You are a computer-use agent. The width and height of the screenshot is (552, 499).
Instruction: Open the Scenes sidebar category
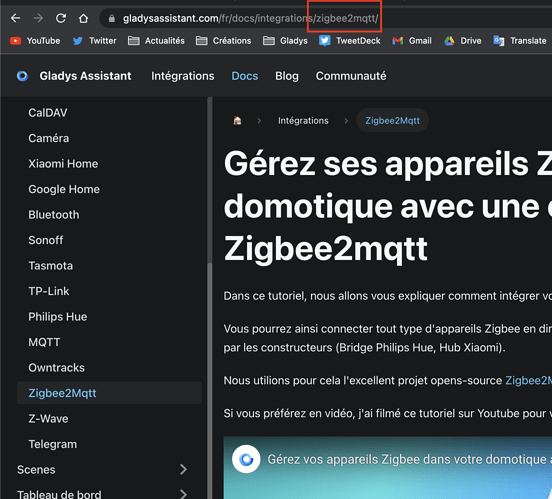tap(36, 469)
